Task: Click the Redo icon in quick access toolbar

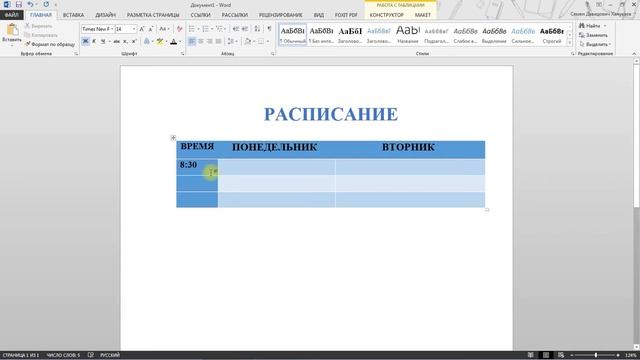Action: (x=46, y=4)
